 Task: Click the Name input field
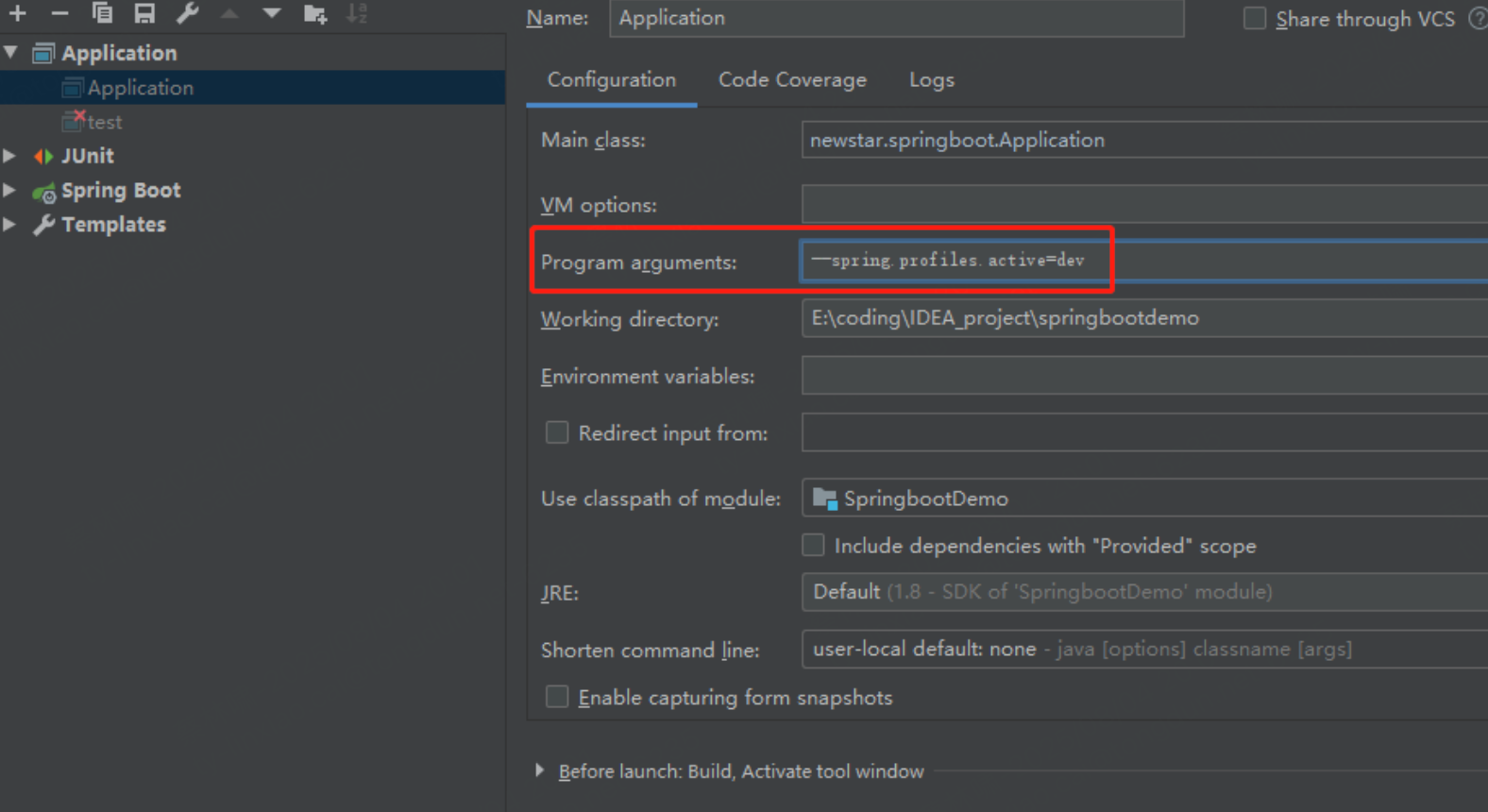[x=897, y=18]
